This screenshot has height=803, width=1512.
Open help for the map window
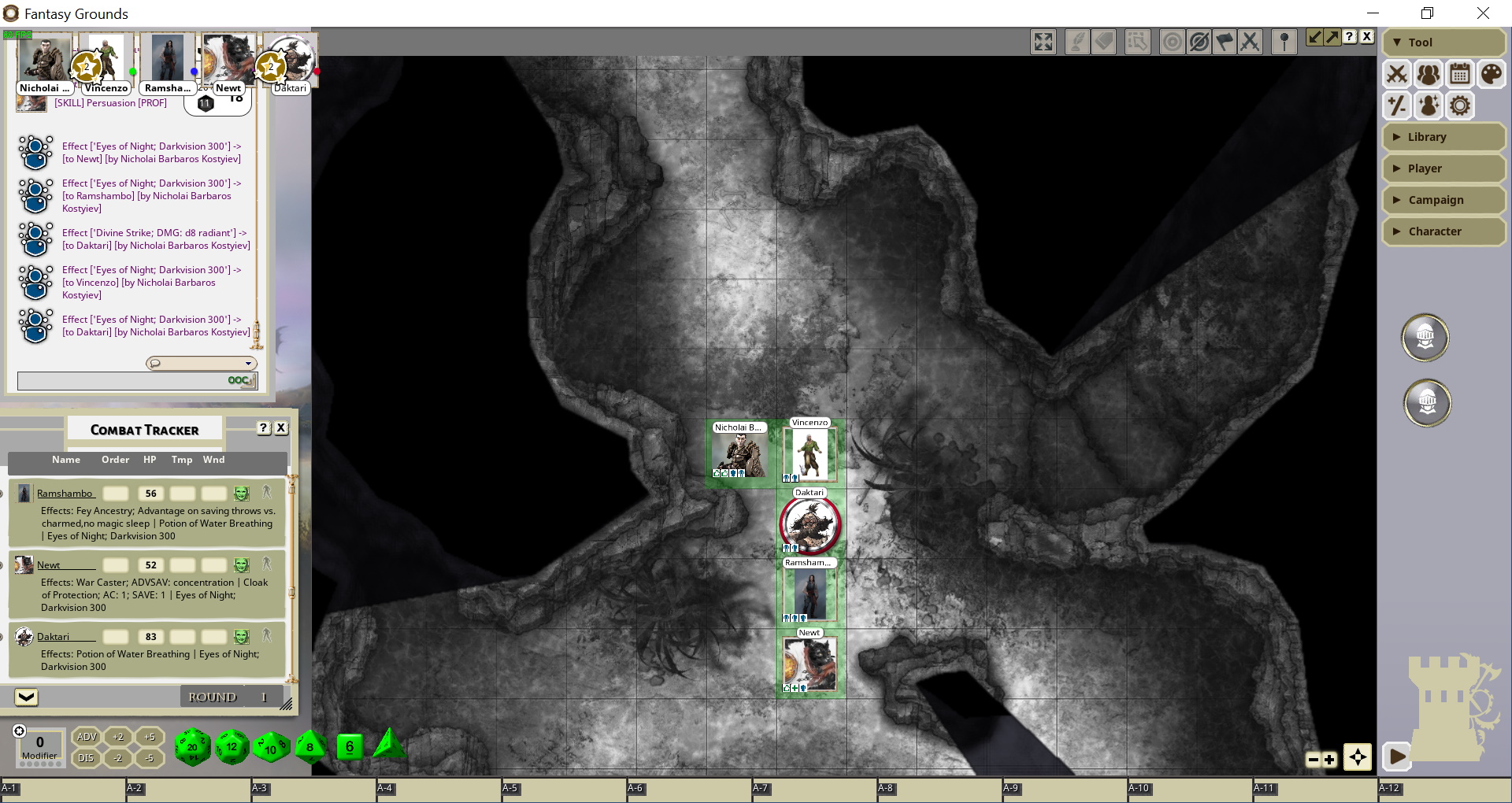[1350, 37]
